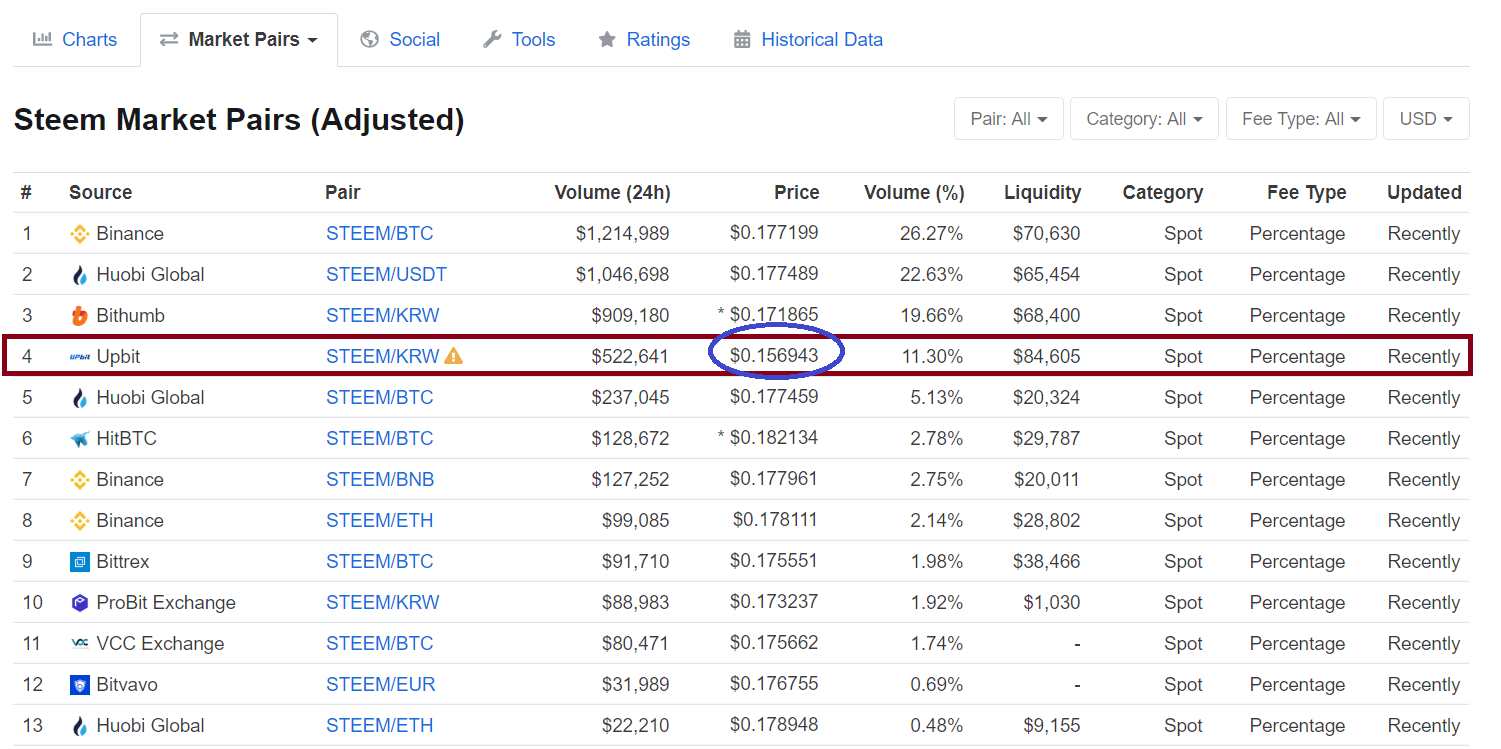Sort by the Pair column header
The image size is (1501, 749).
tap(343, 193)
